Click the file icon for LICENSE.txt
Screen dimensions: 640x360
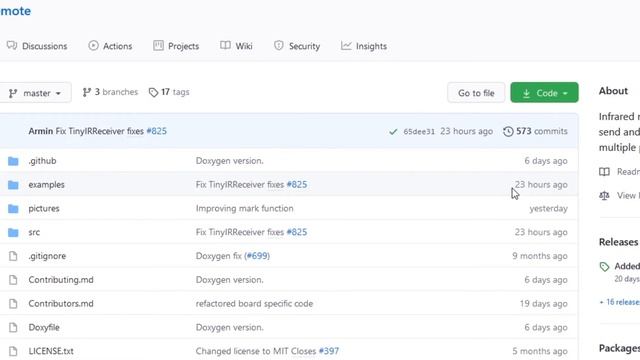coord(13,351)
